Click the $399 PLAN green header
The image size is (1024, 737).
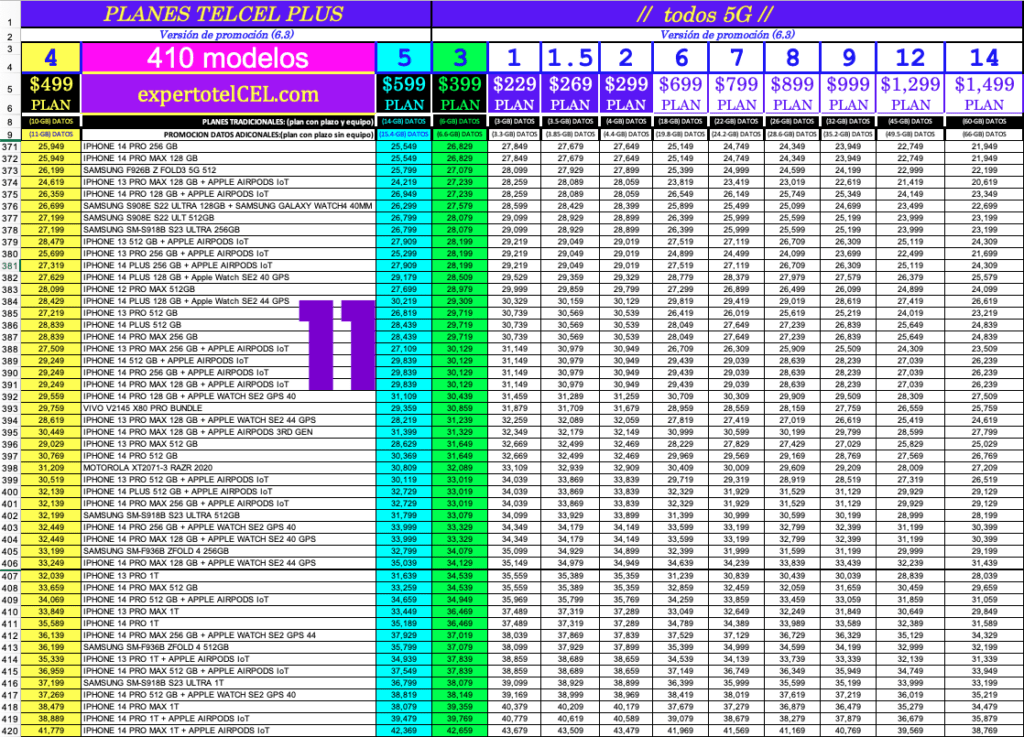click(460, 94)
